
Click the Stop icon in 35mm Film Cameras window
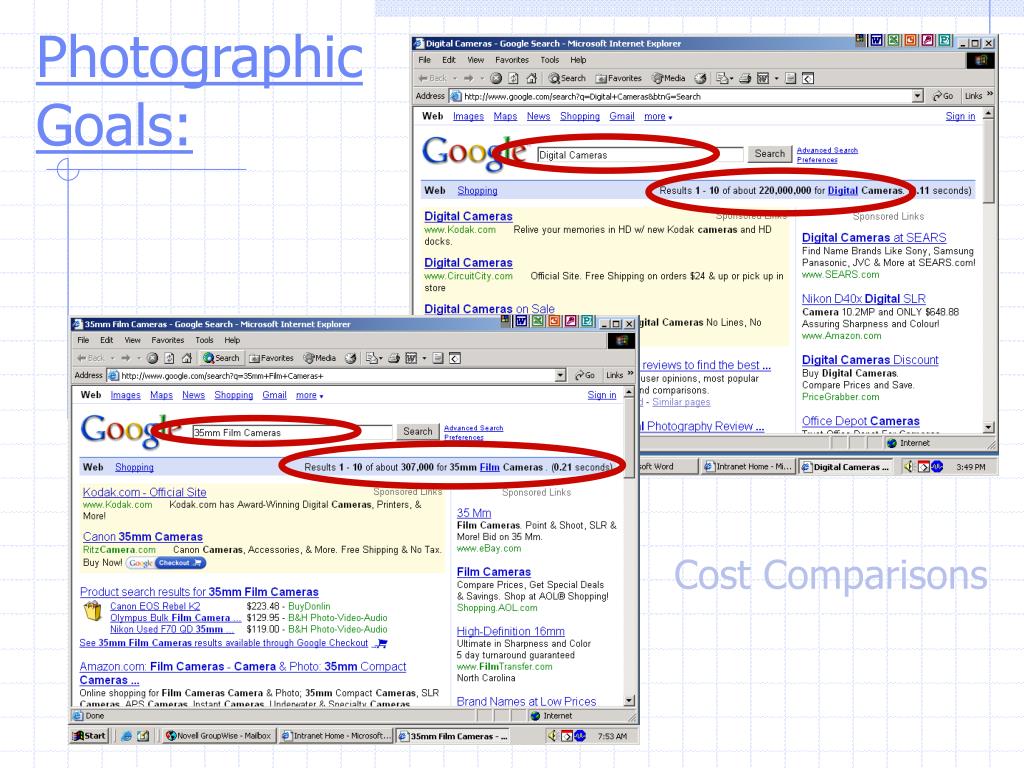pyautogui.click(x=152, y=358)
